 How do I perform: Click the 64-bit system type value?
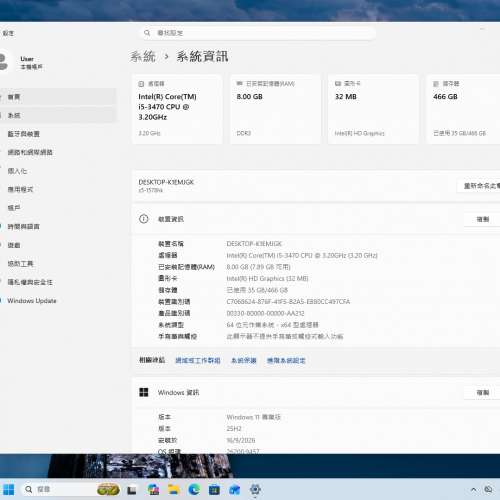pyautogui.click(x=272, y=325)
